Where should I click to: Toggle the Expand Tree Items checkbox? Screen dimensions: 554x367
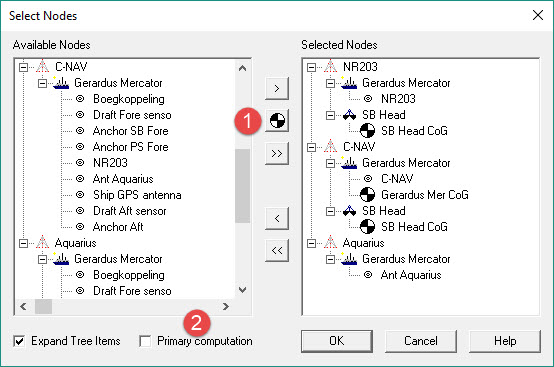19,341
